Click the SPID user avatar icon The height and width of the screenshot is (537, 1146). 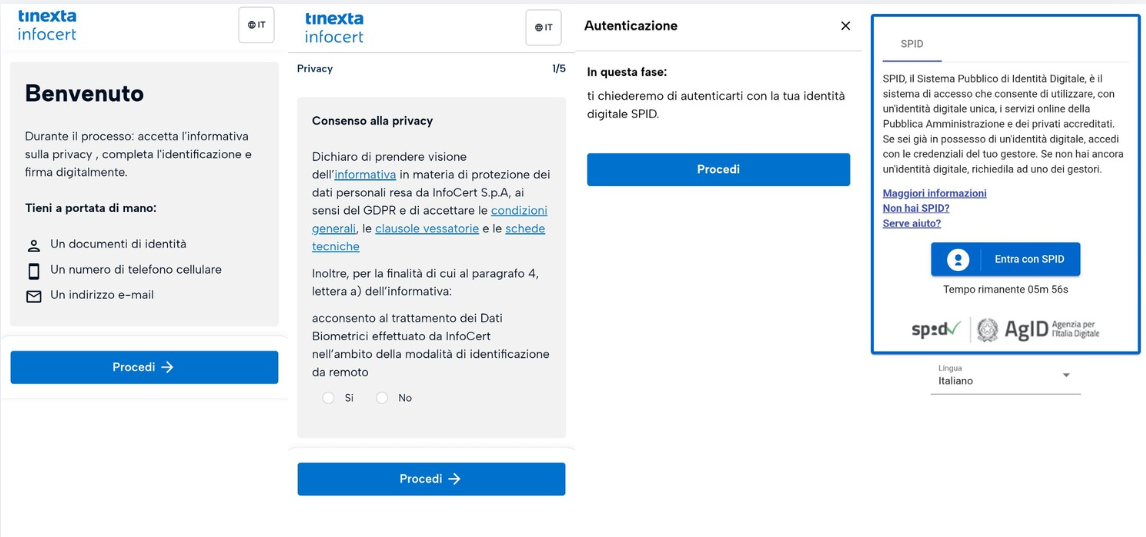point(957,259)
